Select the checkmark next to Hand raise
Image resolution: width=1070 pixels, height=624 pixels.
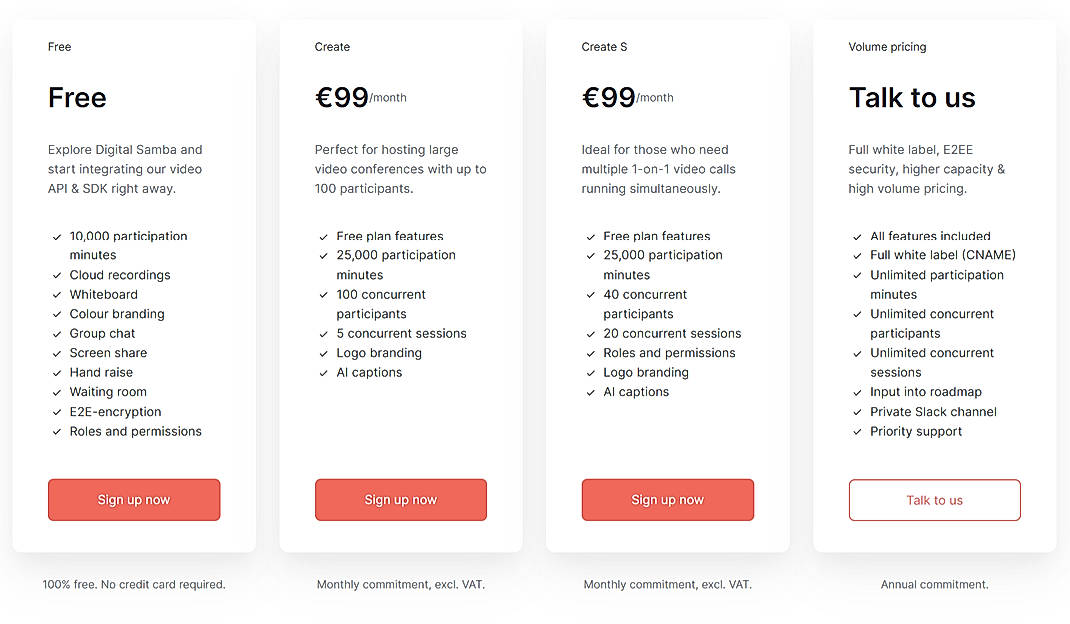(x=56, y=372)
